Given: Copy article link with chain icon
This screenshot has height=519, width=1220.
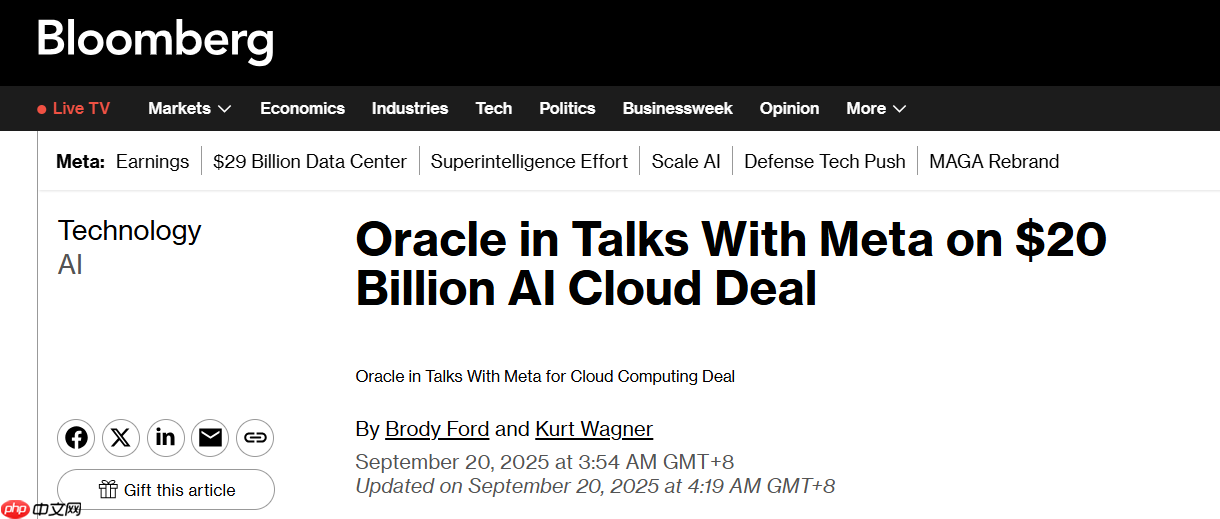Looking at the screenshot, I should tap(255, 437).
